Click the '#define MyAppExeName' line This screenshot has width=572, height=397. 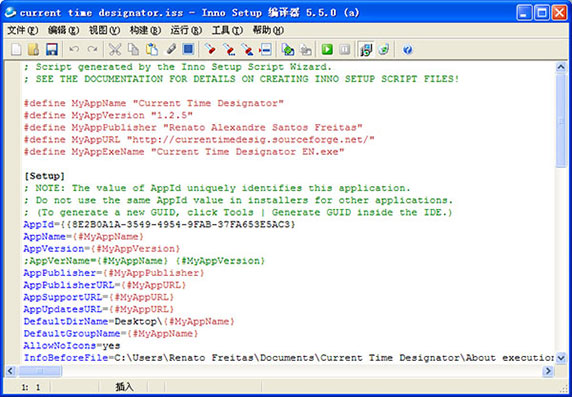pos(184,151)
